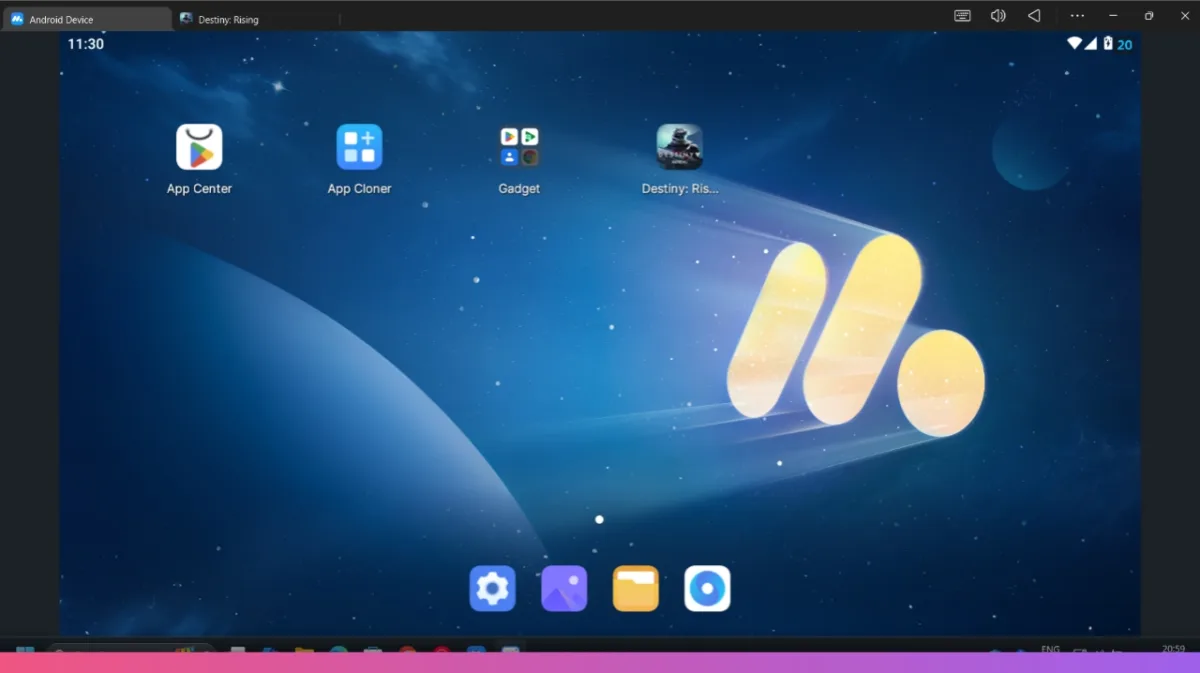Open the emulator keyboard mapping icon

(x=962, y=16)
